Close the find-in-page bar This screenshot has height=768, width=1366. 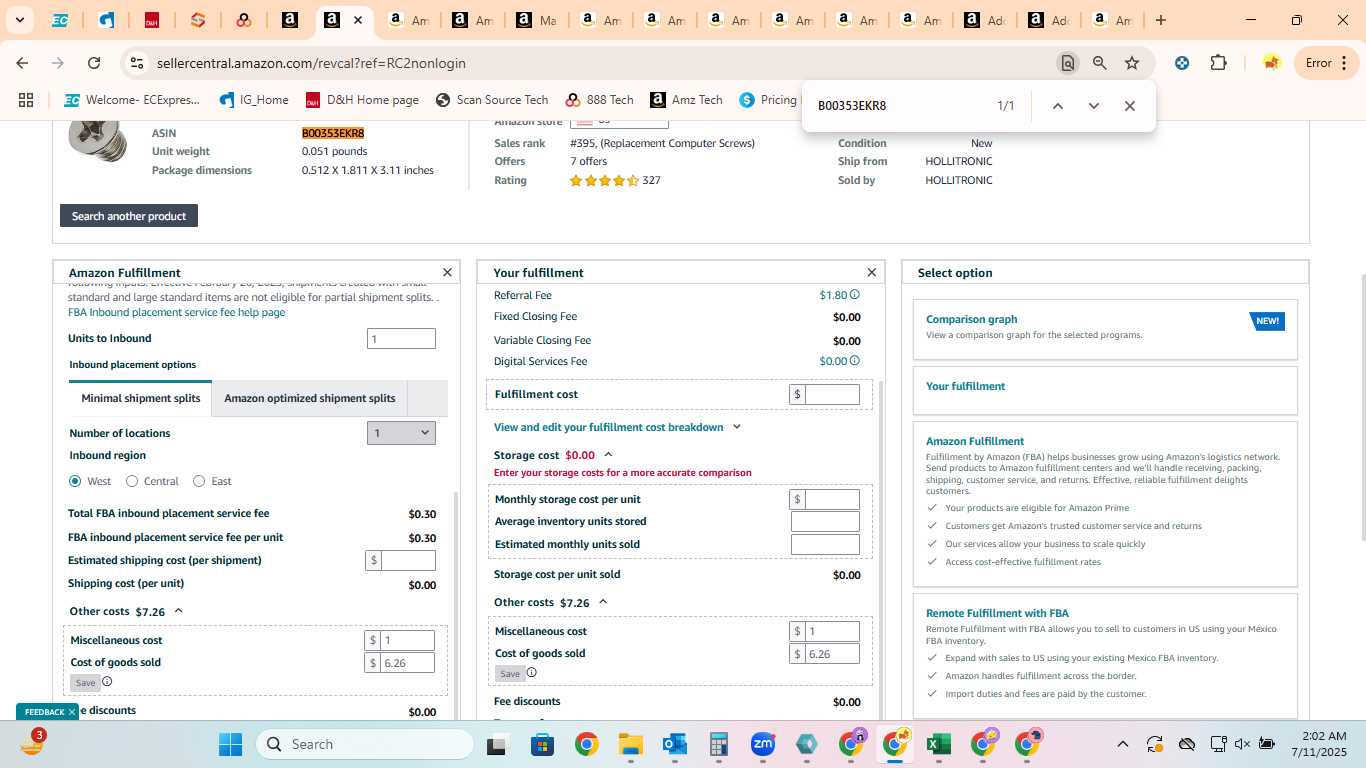[x=1129, y=106]
